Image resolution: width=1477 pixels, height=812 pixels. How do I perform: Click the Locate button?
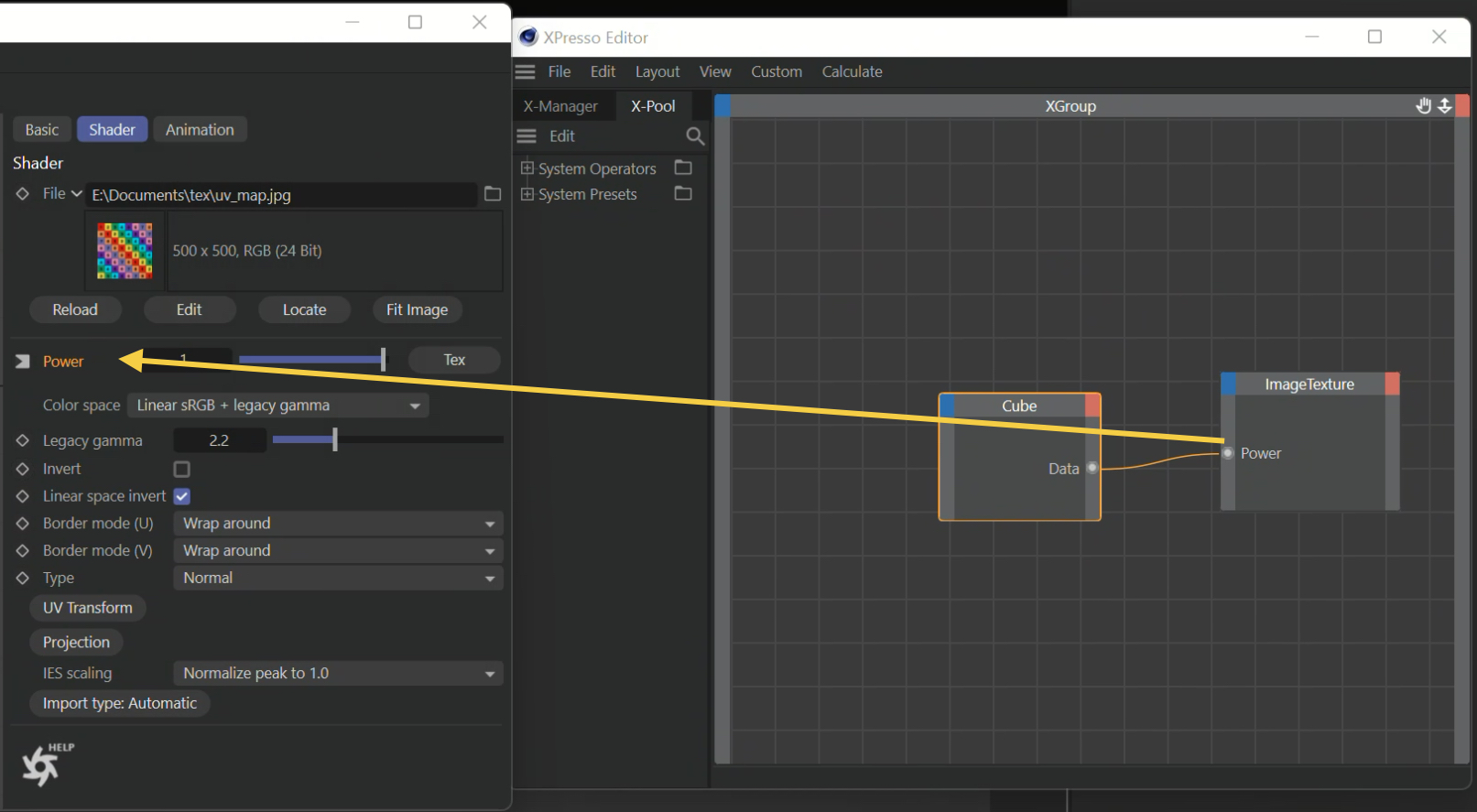305,310
